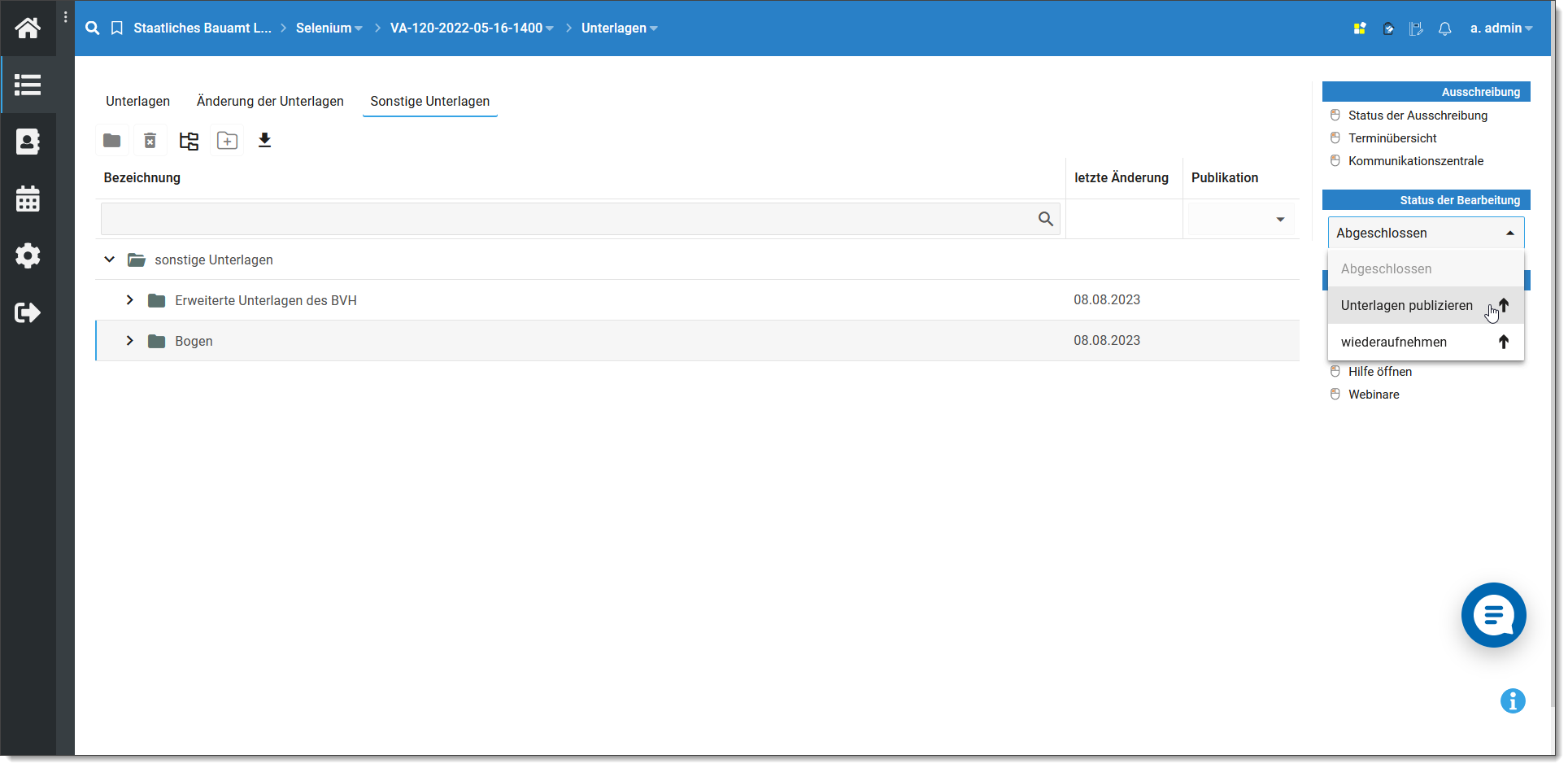Click date 08.08.2023 of Erweiterte Unterlagen row
This screenshot has width=1568, height=768.
pos(1107,299)
